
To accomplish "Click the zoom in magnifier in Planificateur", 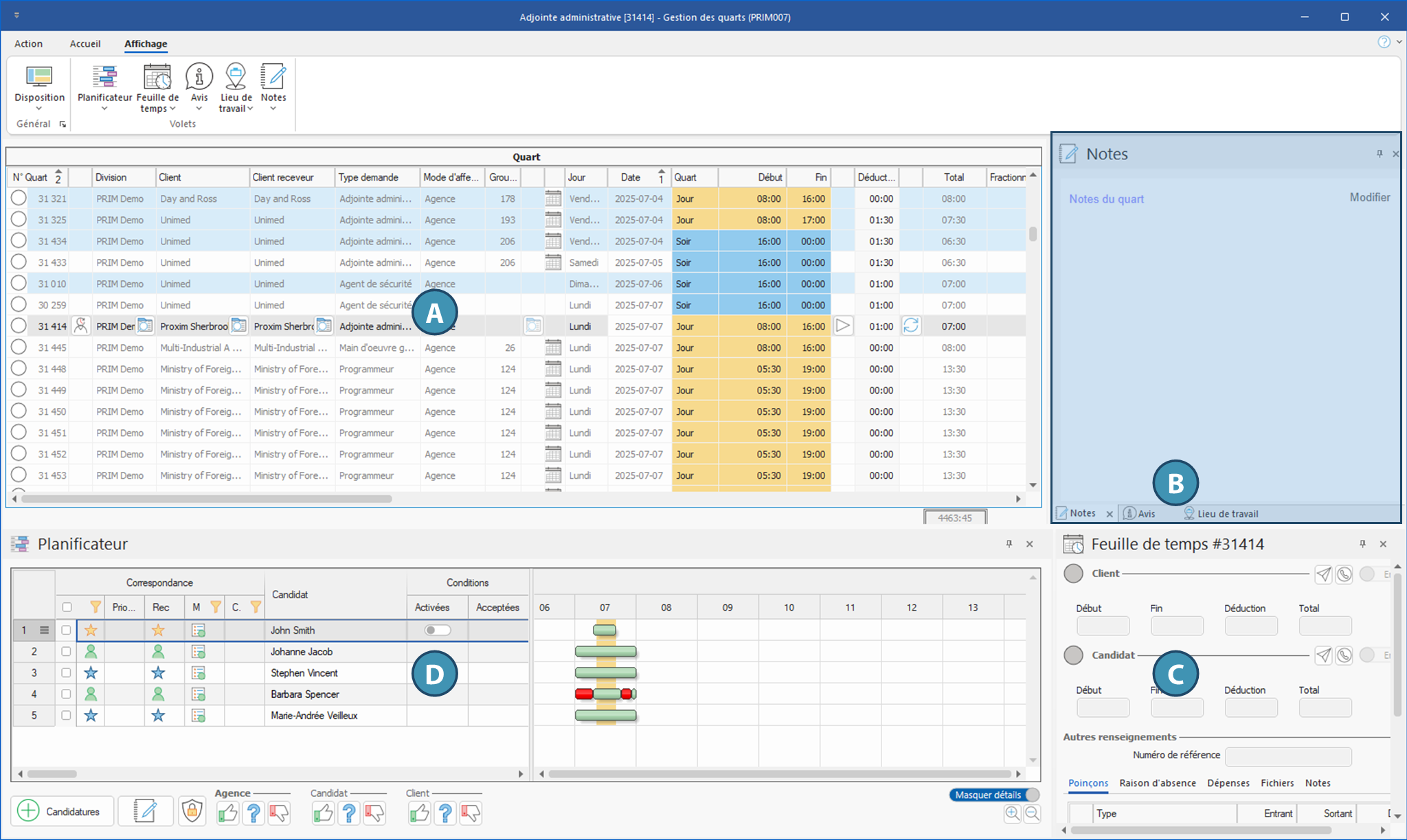I will click(x=1012, y=814).
